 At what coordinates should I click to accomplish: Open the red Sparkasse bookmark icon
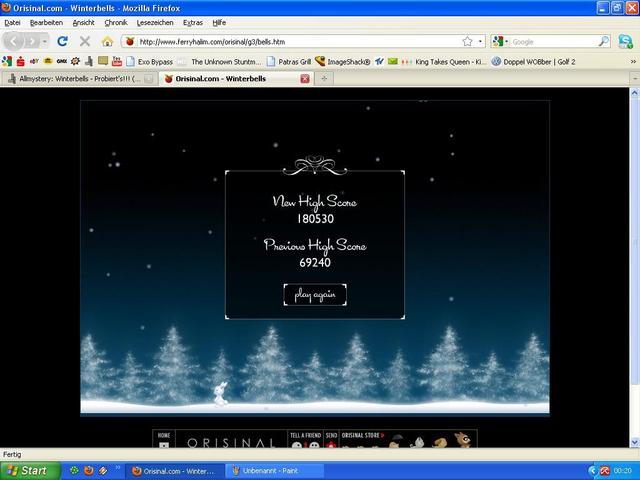pos(21,62)
